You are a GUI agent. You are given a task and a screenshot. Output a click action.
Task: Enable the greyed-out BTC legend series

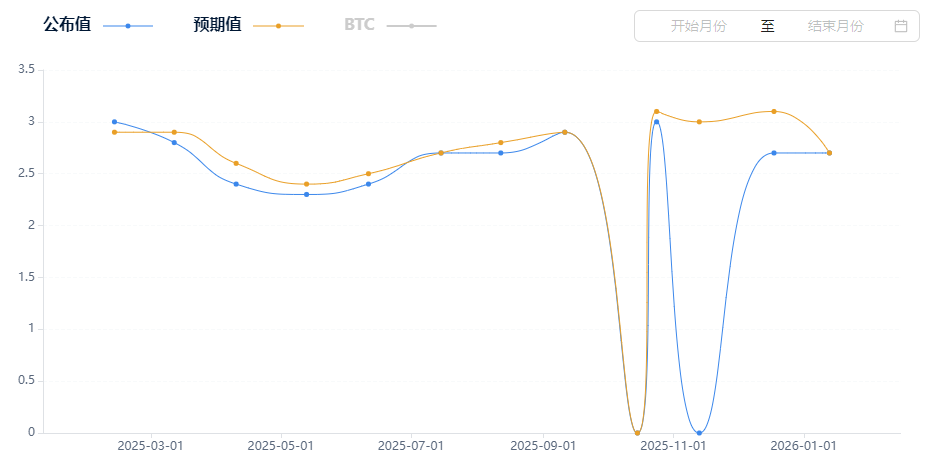point(389,25)
